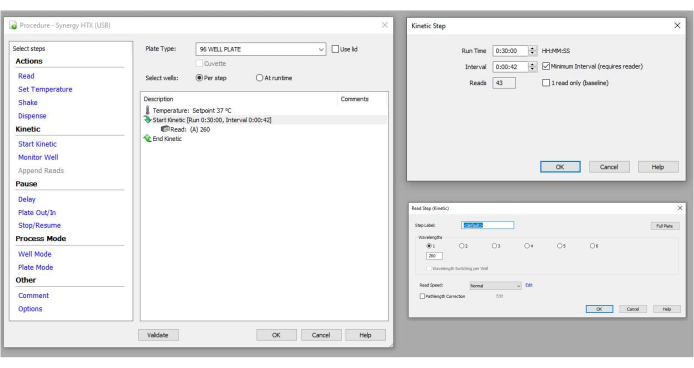Add a Read step from Actions
Viewport: 694px width, 368px height.
coord(26,76)
